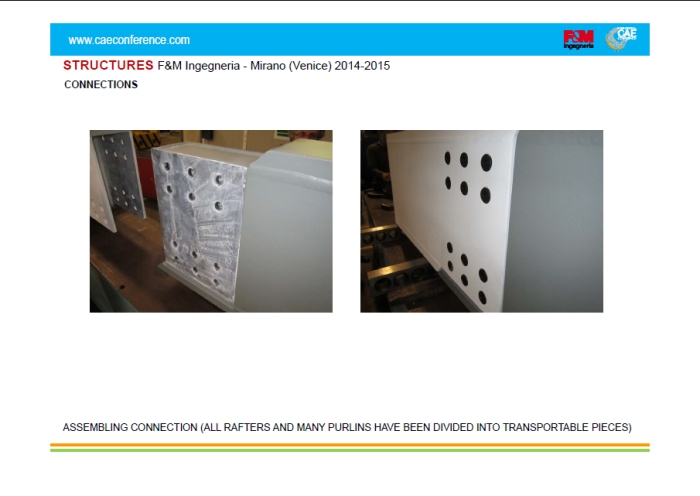Select the F&M Ingegneria Mirano (Venice) 2014-2015 text
This screenshot has height=496, width=700.
tap(273, 66)
